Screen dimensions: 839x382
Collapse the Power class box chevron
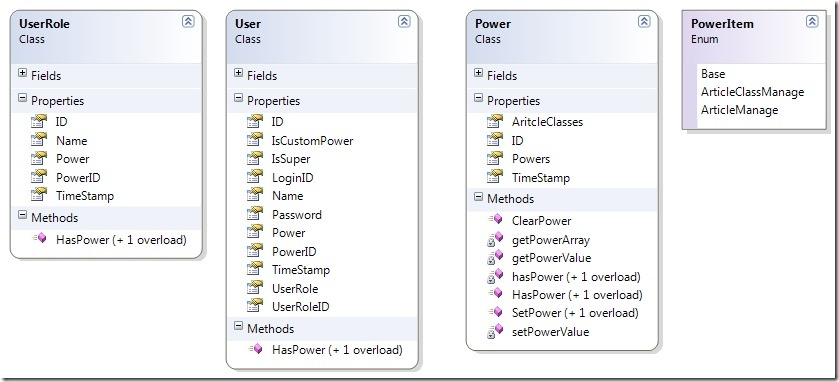pyautogui.click(x=644, y=21)
